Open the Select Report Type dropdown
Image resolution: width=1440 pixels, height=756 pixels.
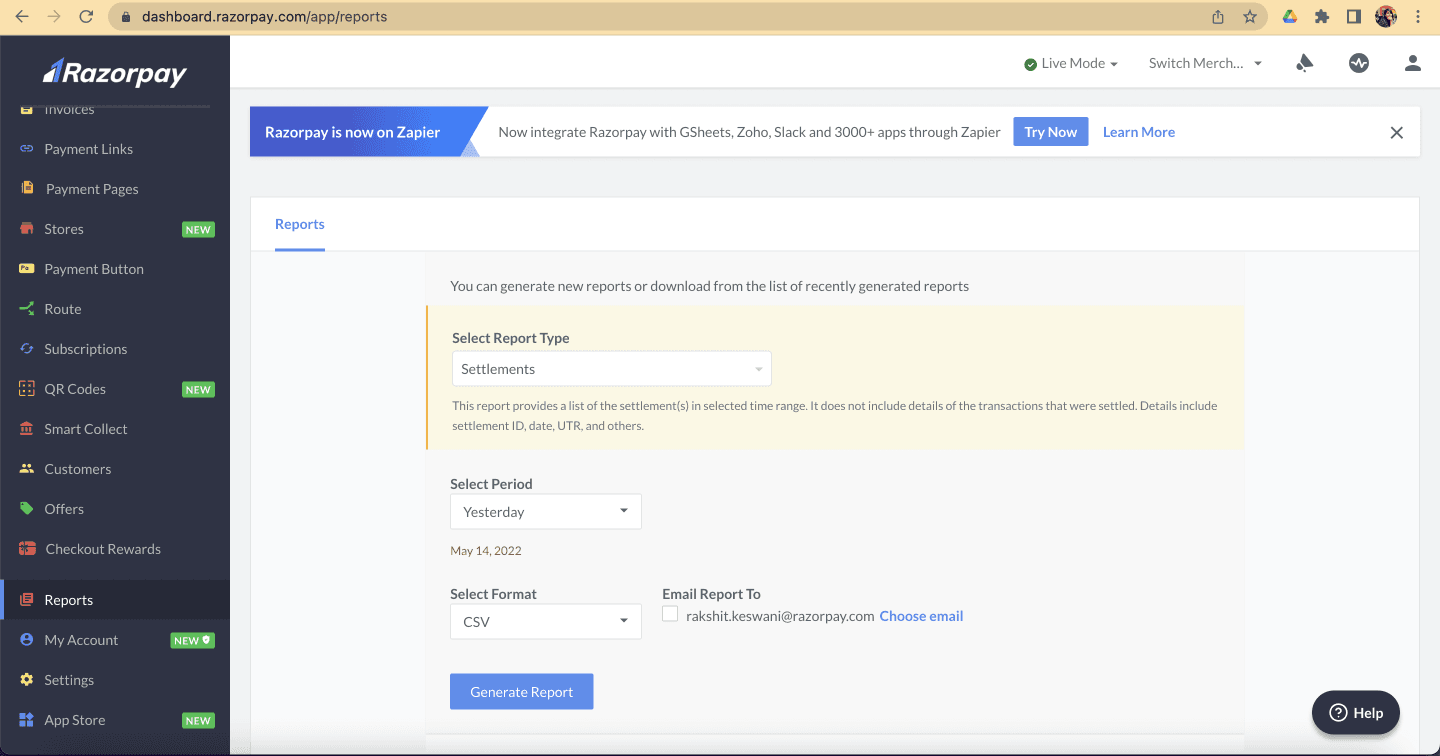[x=612, y=369]
